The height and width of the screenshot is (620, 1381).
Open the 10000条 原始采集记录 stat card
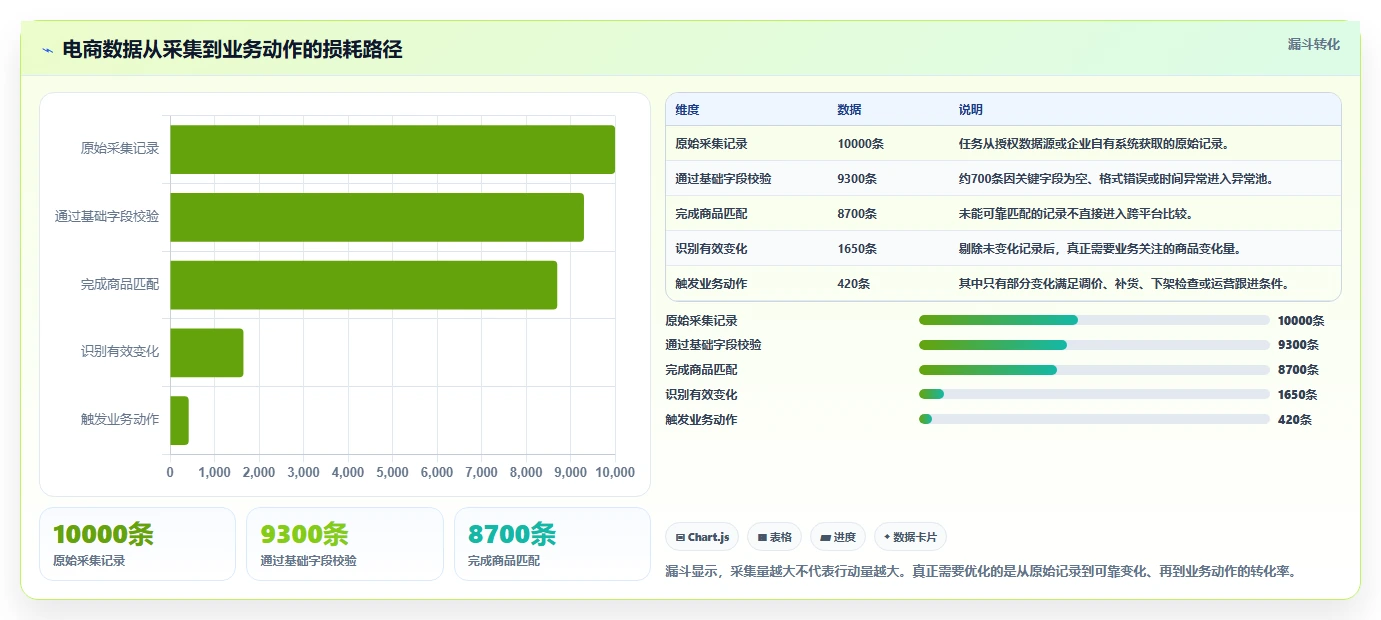click(137, 544)
